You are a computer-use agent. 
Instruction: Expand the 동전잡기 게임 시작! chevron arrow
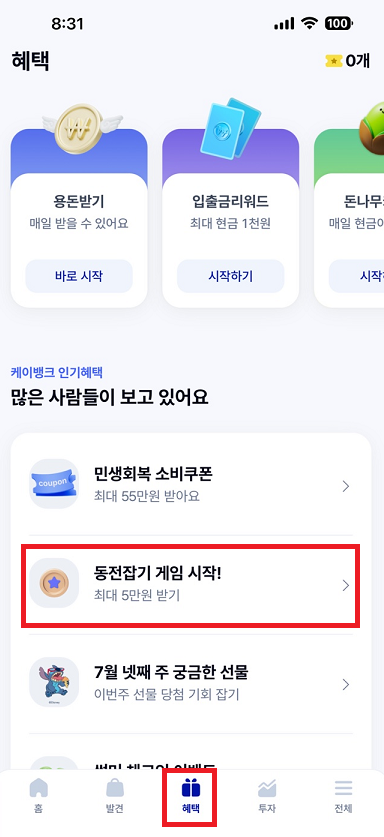tap(346, 586)
